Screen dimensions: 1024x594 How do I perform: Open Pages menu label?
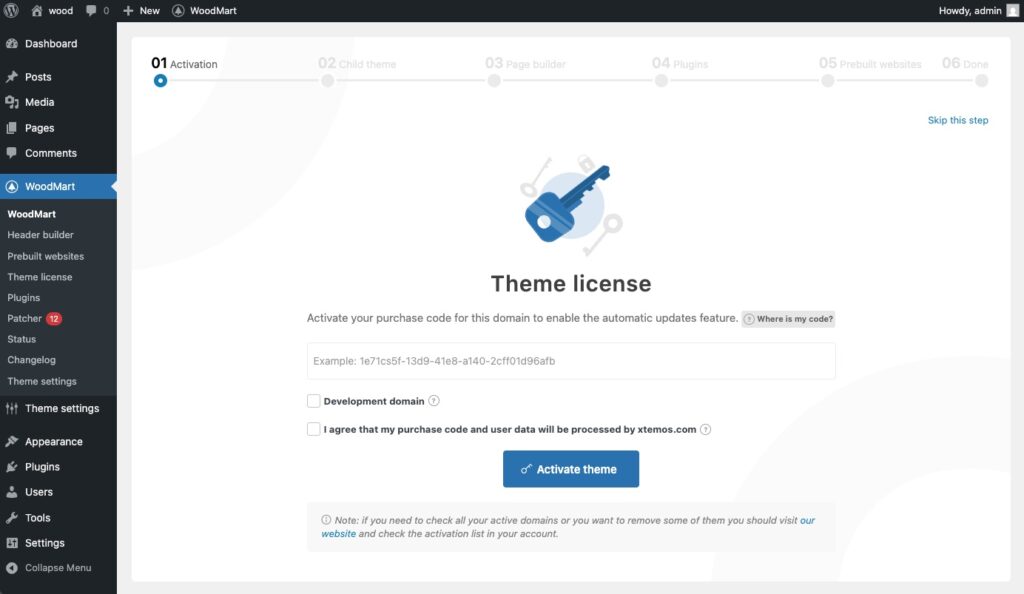(x=39, y=128)
